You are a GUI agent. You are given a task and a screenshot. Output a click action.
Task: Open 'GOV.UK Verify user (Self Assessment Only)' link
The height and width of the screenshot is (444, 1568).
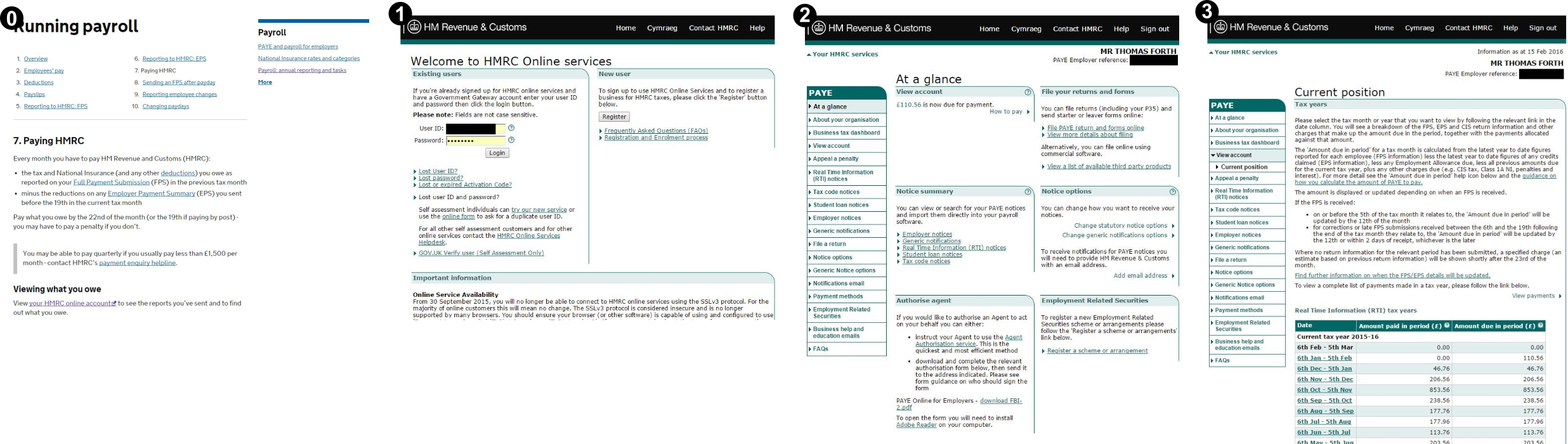(x=481, y=253)
